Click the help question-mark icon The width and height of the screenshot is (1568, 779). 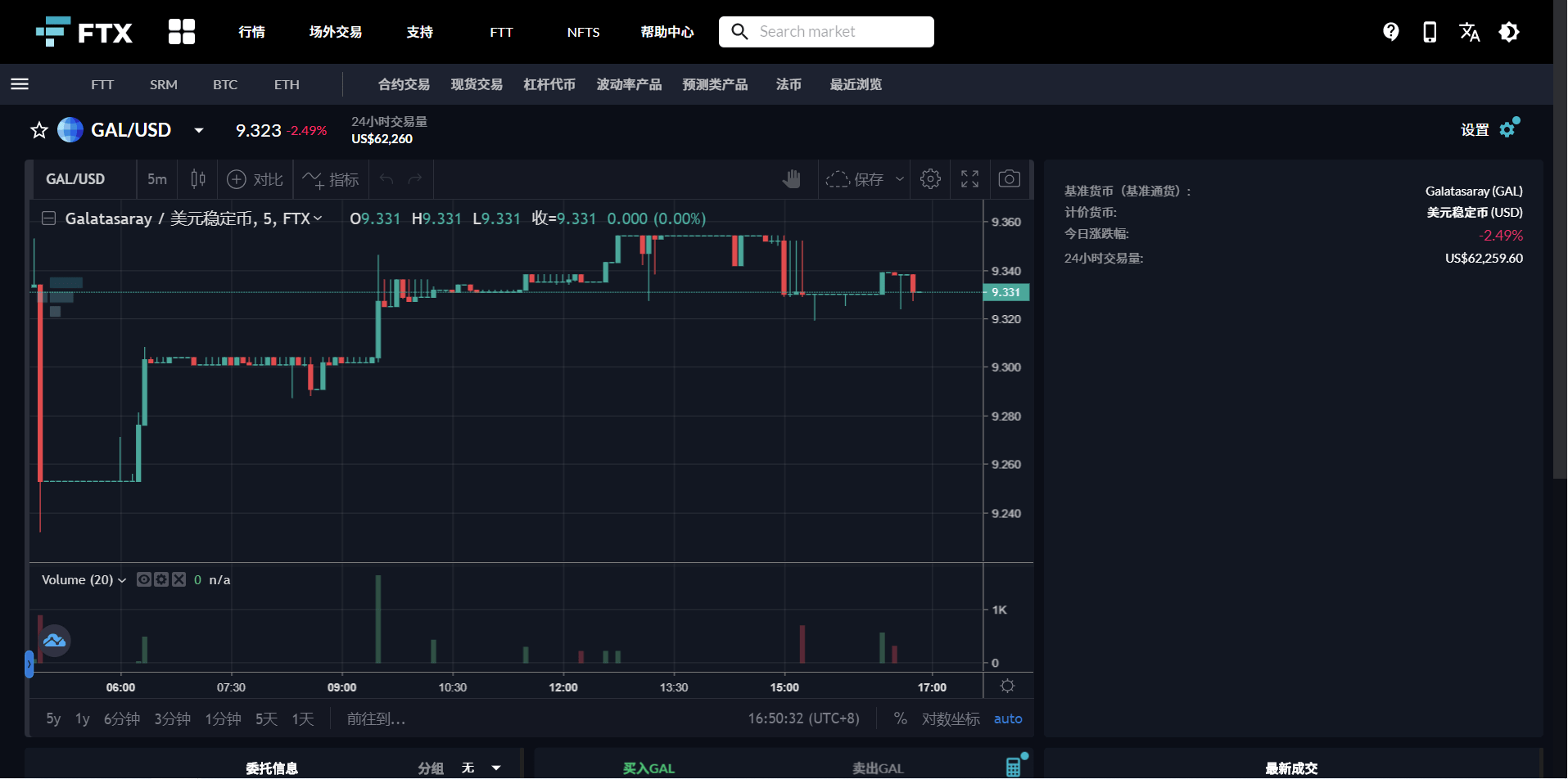tap(1390, 32)
